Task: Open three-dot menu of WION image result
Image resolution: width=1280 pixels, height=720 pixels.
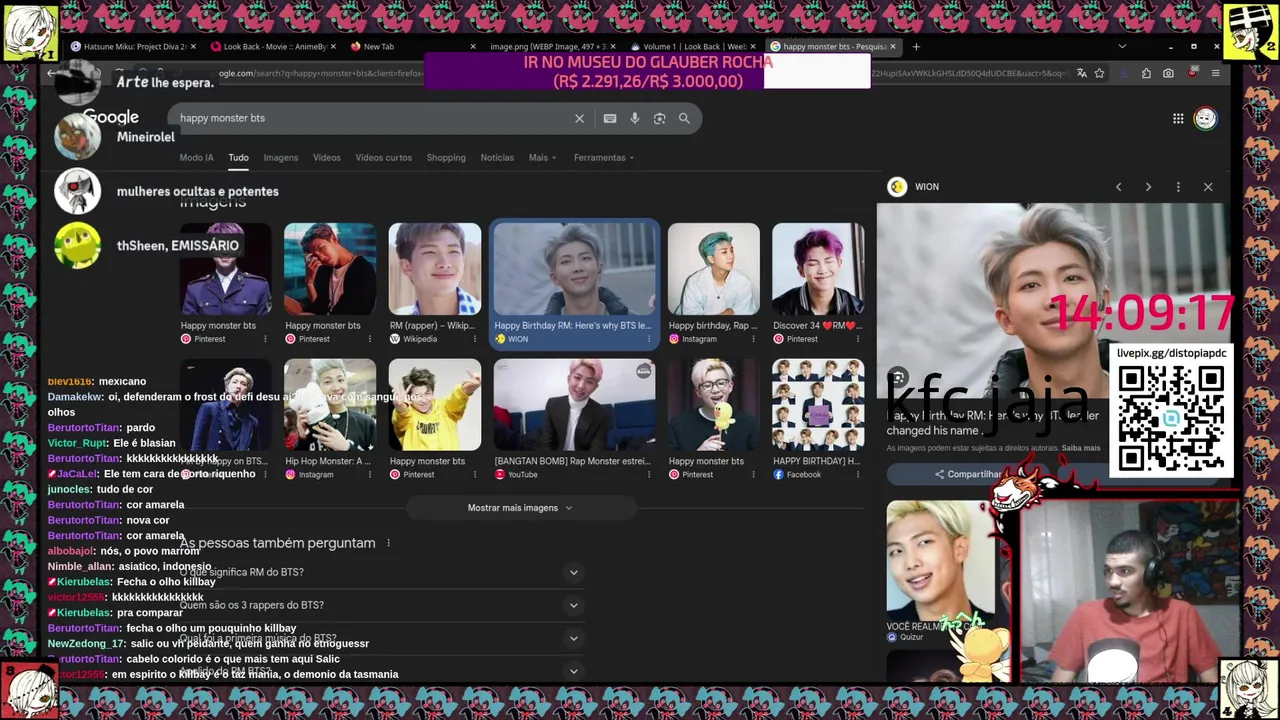Action: point(650,339)
